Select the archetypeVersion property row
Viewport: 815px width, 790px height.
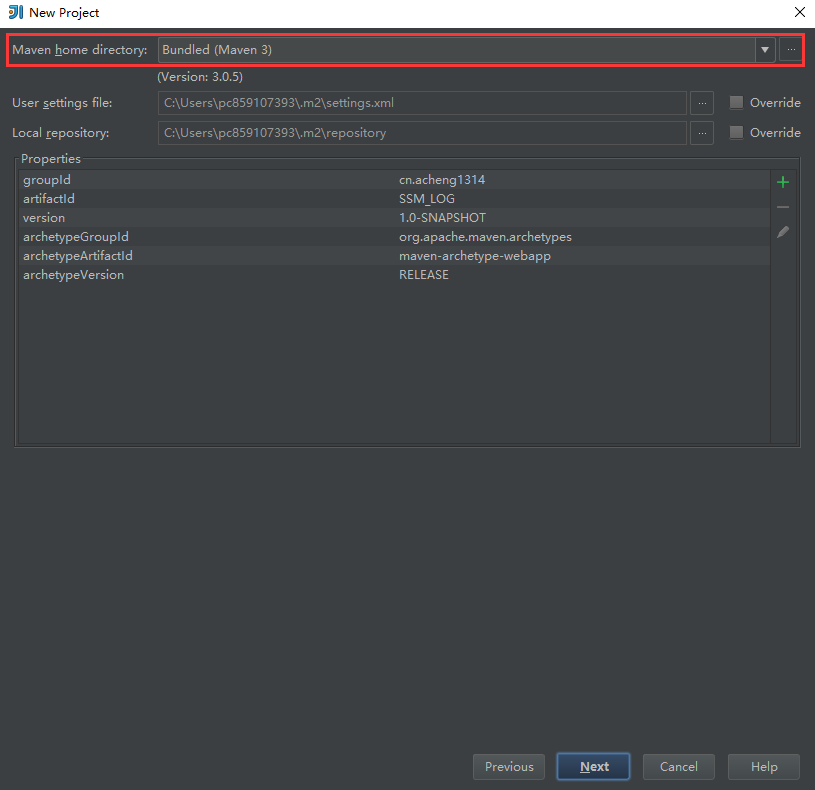click(x=395, y=274)
